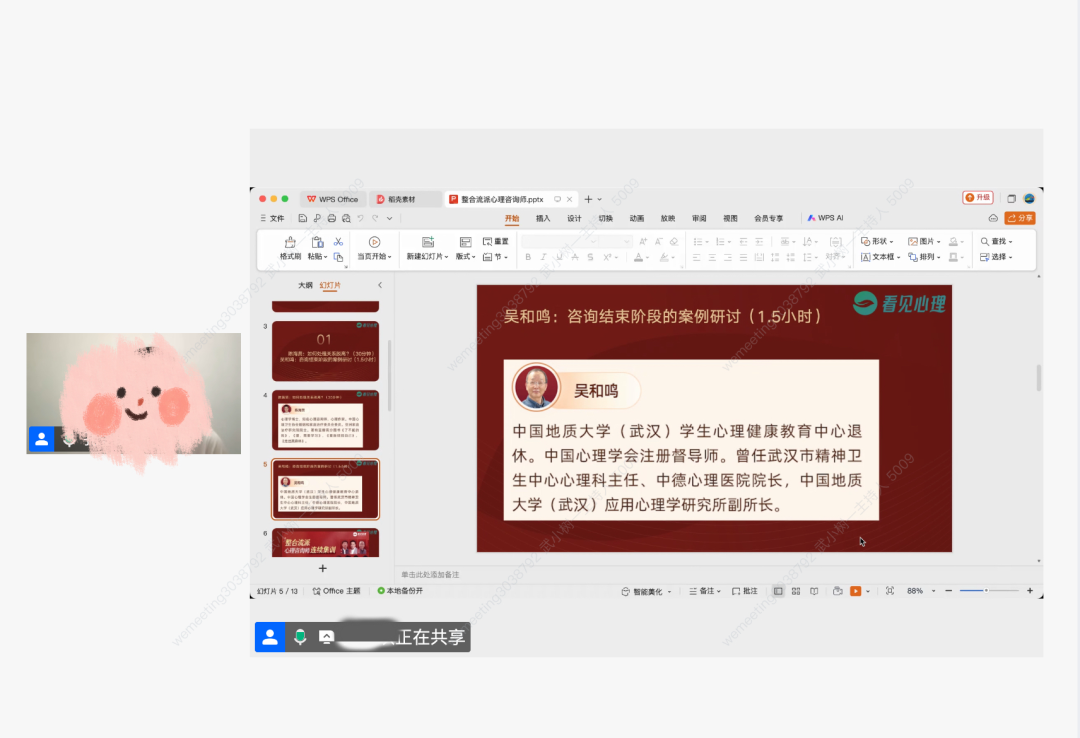This screenshot has width=1080, height=738.
Task: Select slide 3 thumbnail with 01
Action: pyautogui.click(x=325, y=351)
